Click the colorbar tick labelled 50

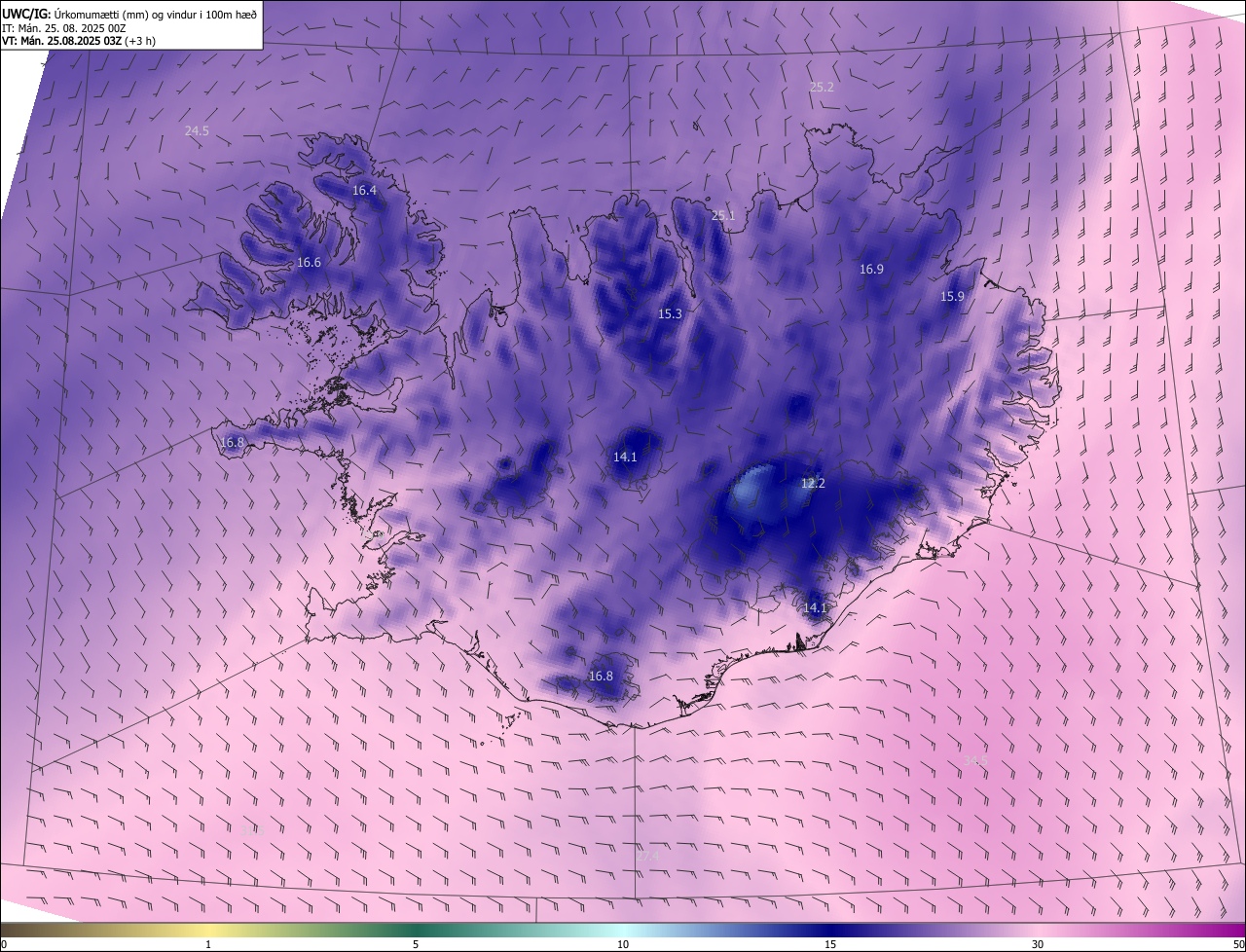point(1238,944)
